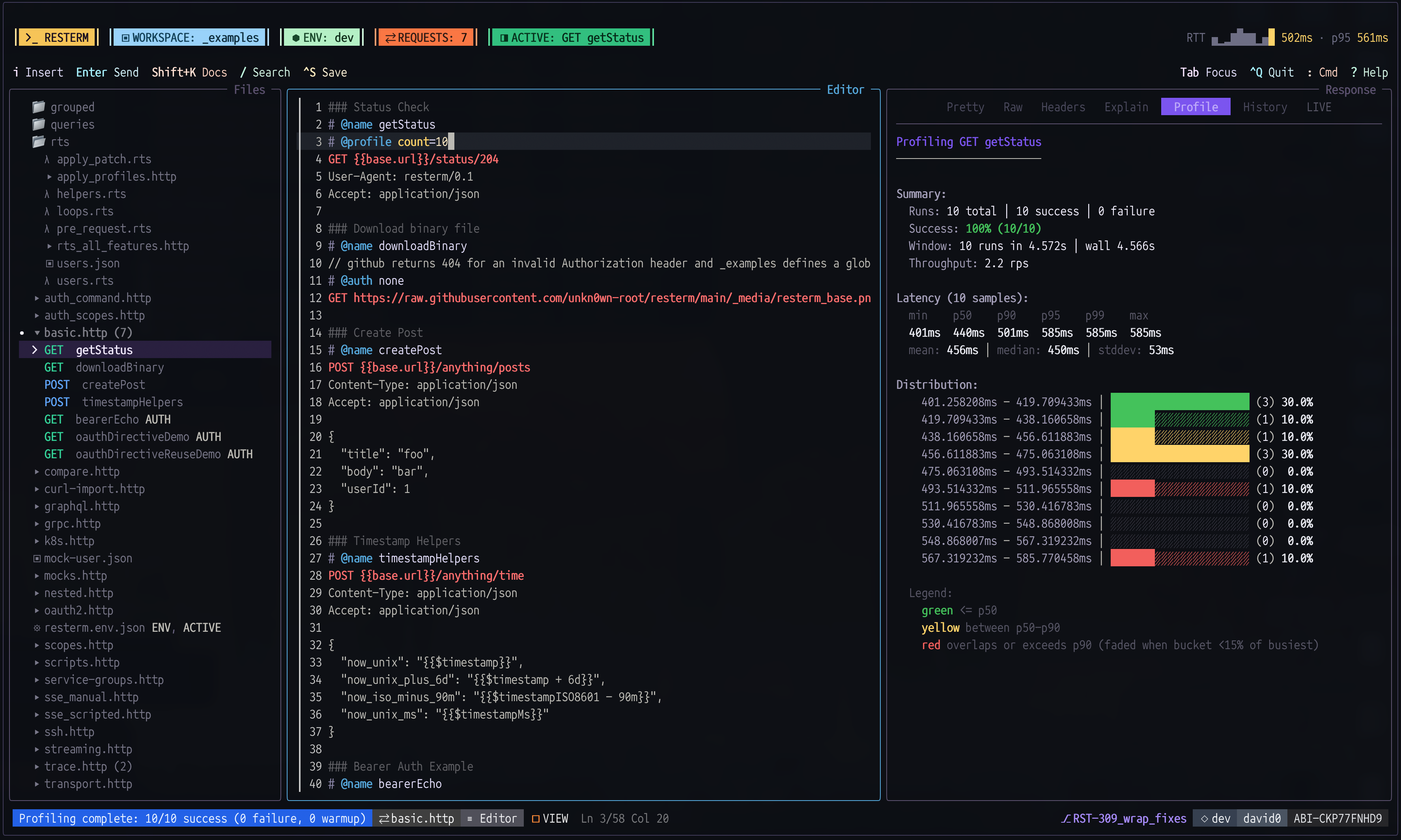Click the RST-309_wrap_fixes branch indicator

(1124, 818)
